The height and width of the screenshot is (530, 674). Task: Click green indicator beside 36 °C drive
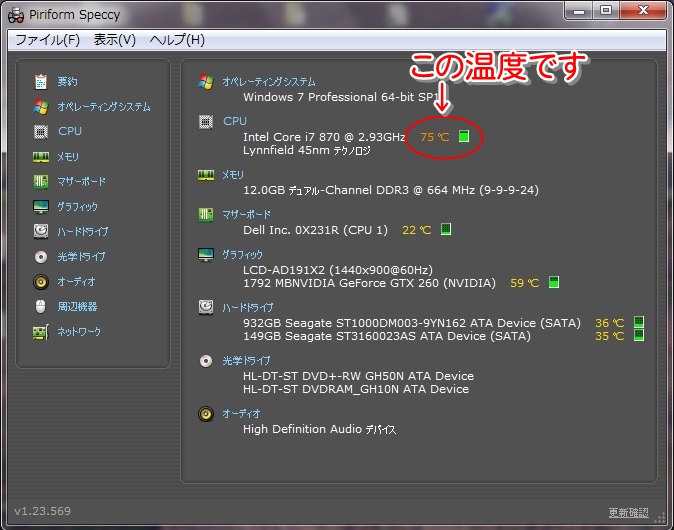tap(639, 322)
